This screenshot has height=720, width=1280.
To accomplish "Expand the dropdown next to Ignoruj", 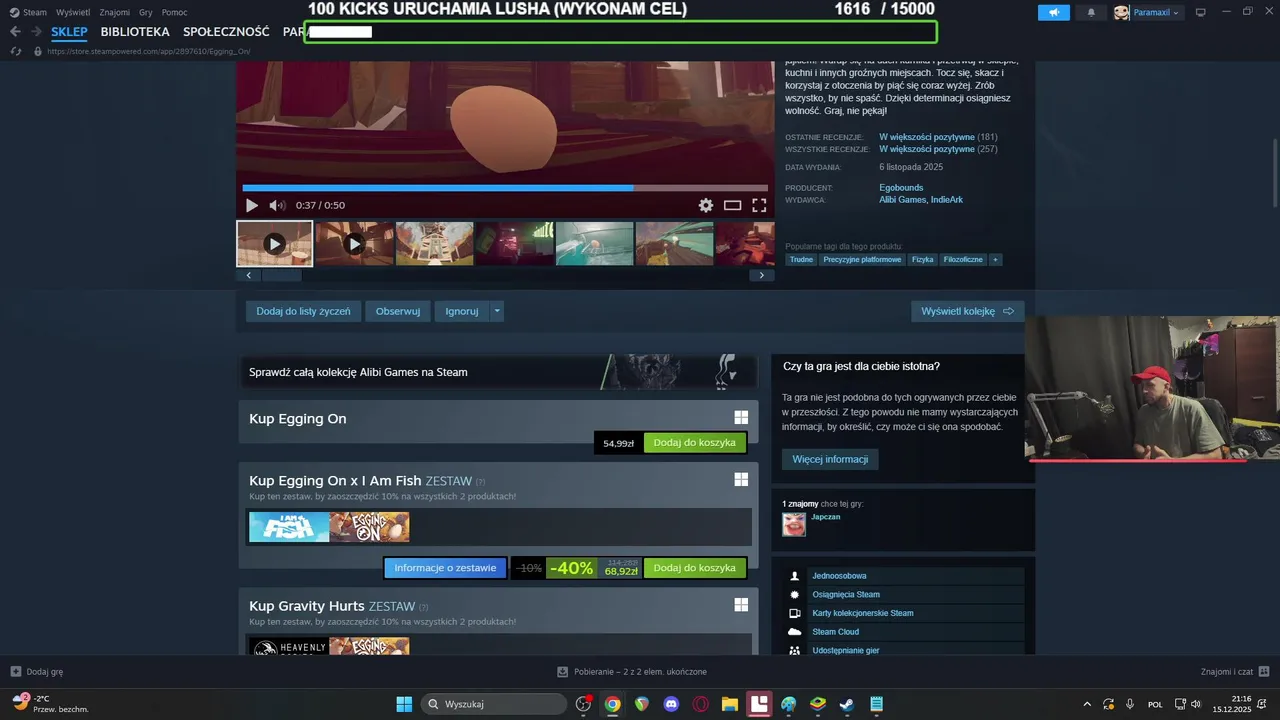I will (497, 311).
